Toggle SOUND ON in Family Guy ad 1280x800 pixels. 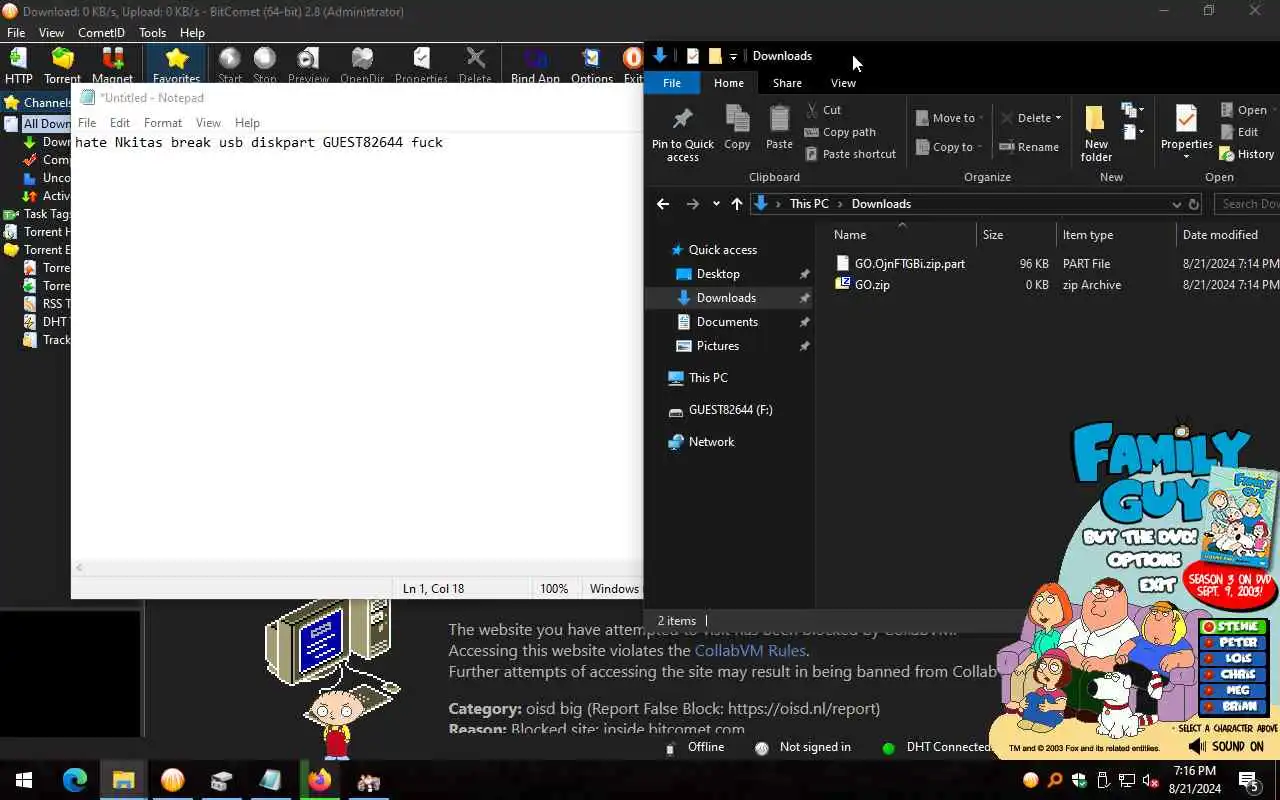pyautogui.click(x=1227, y=746)
